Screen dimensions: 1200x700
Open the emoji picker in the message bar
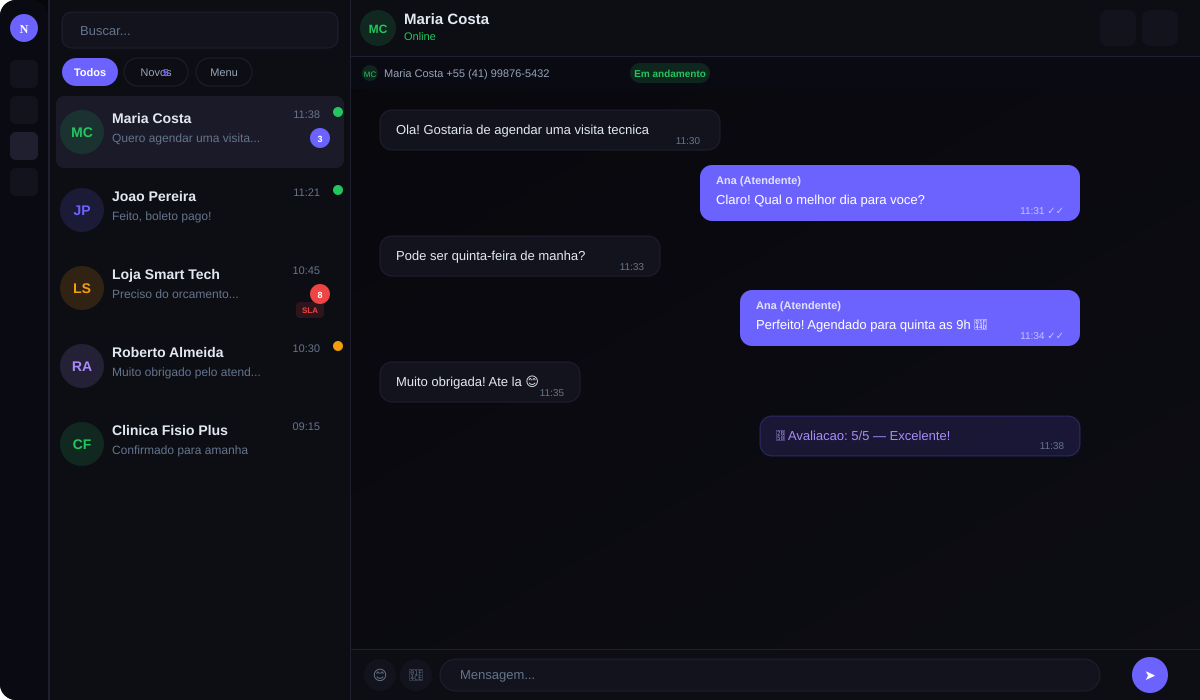point(380,675)
